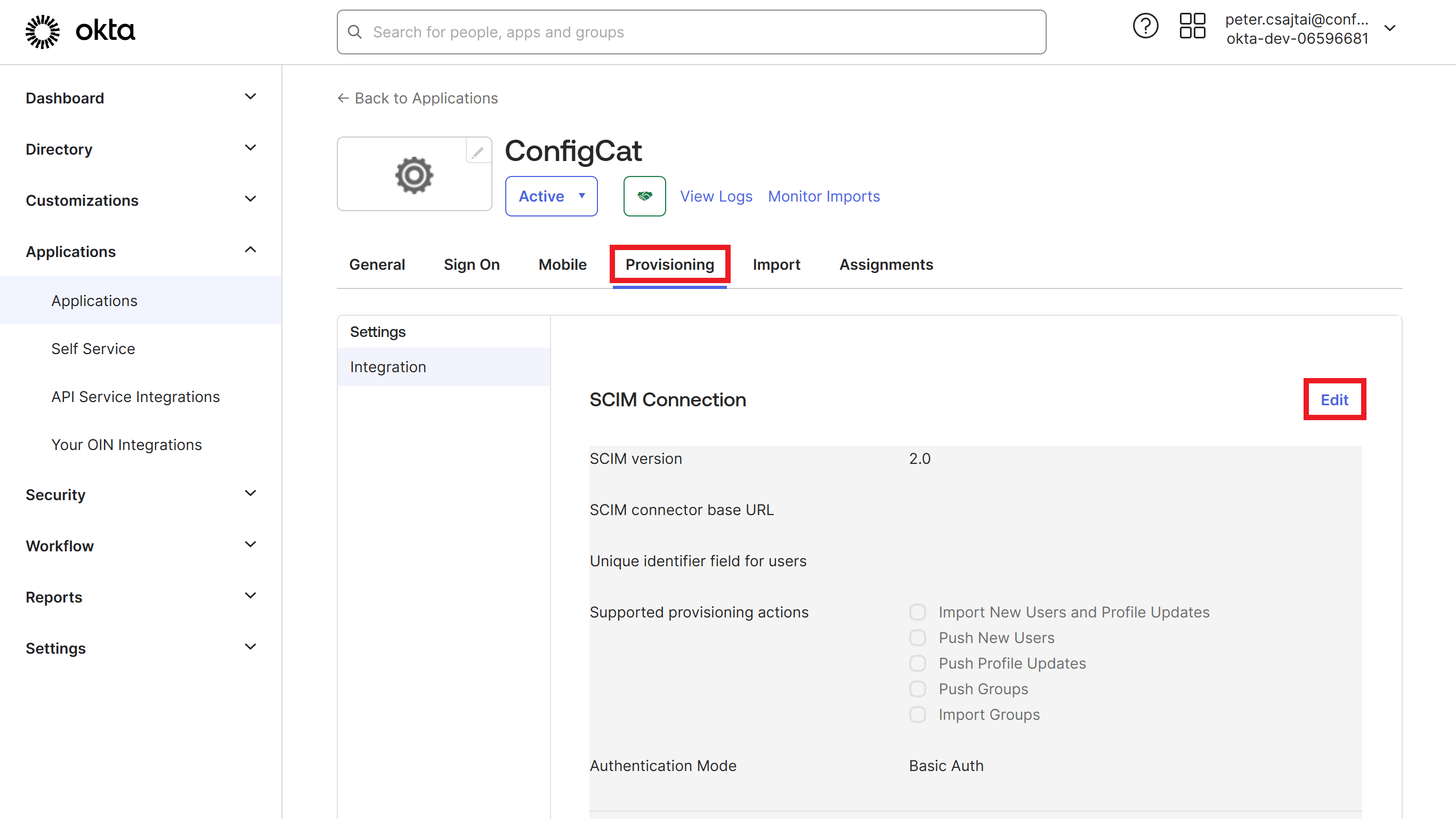Expand the Security section
This screenshot has width=1456, height=819.
[55, 494]
